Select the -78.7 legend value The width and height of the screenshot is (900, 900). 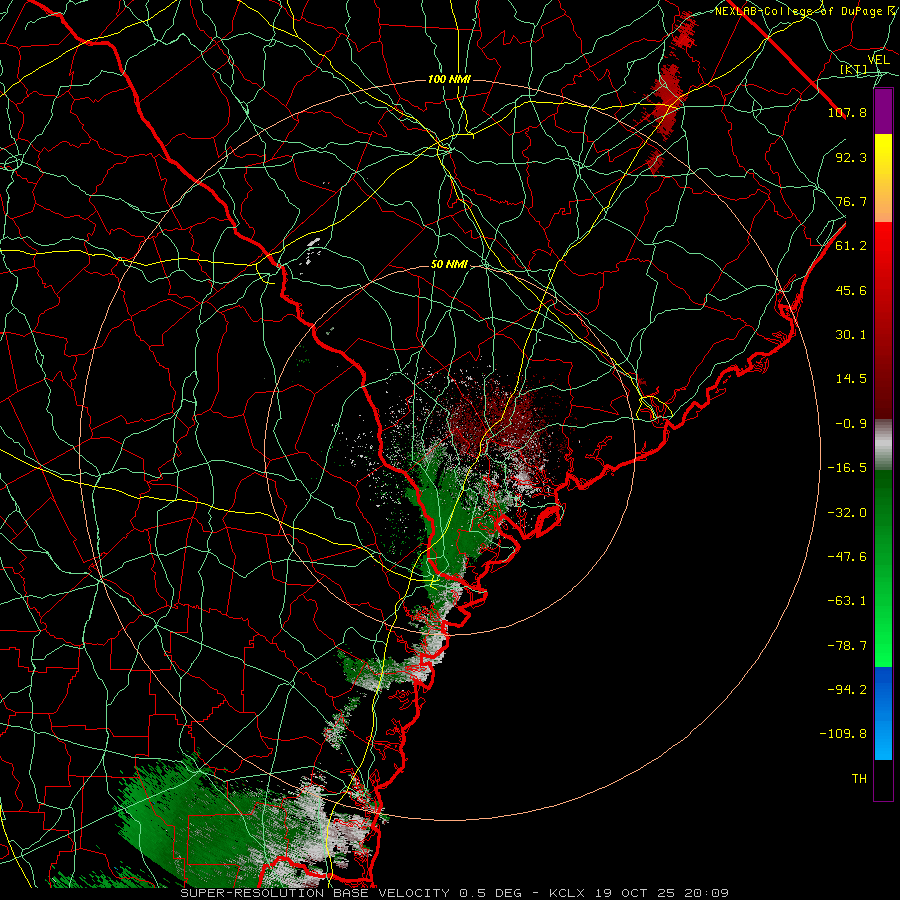point(847,646)
